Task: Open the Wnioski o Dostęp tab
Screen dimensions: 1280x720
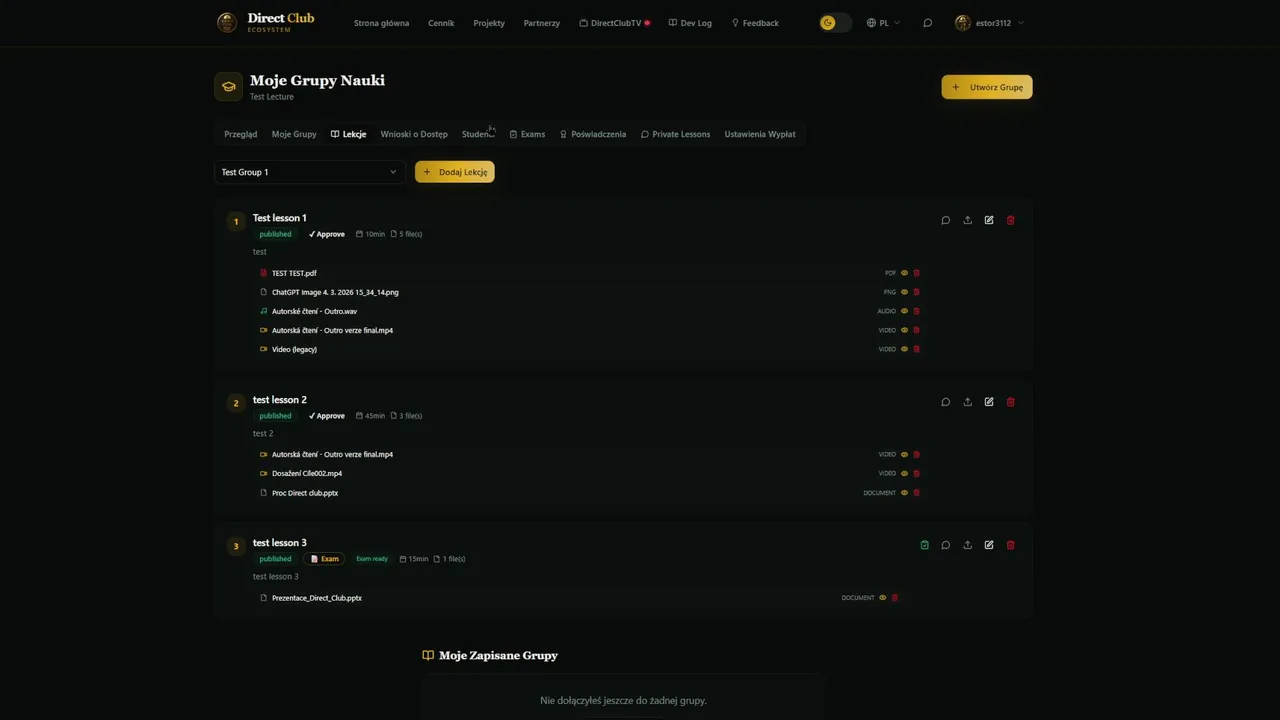Action: pos(414,134)
